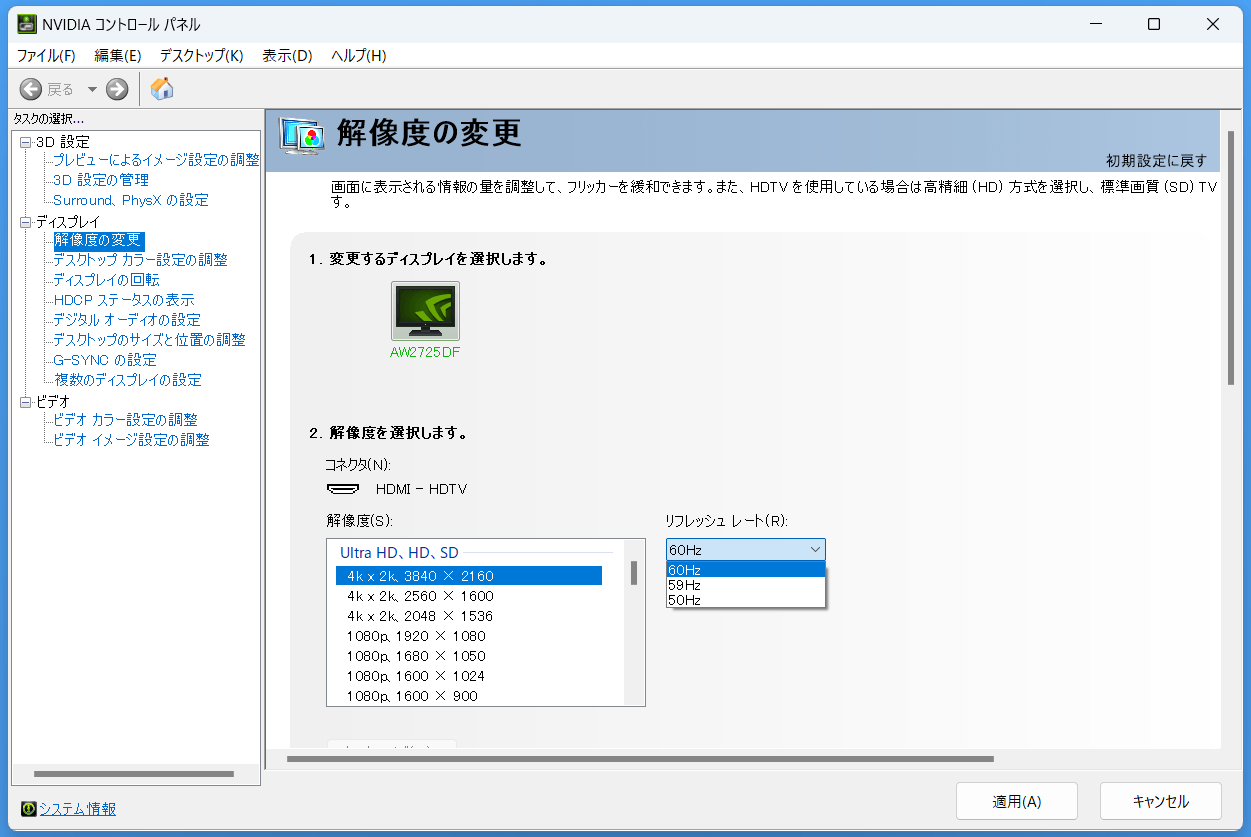Click the main panel horizontal scrollbar
The image size is (1251, 837).
[640, 759]
